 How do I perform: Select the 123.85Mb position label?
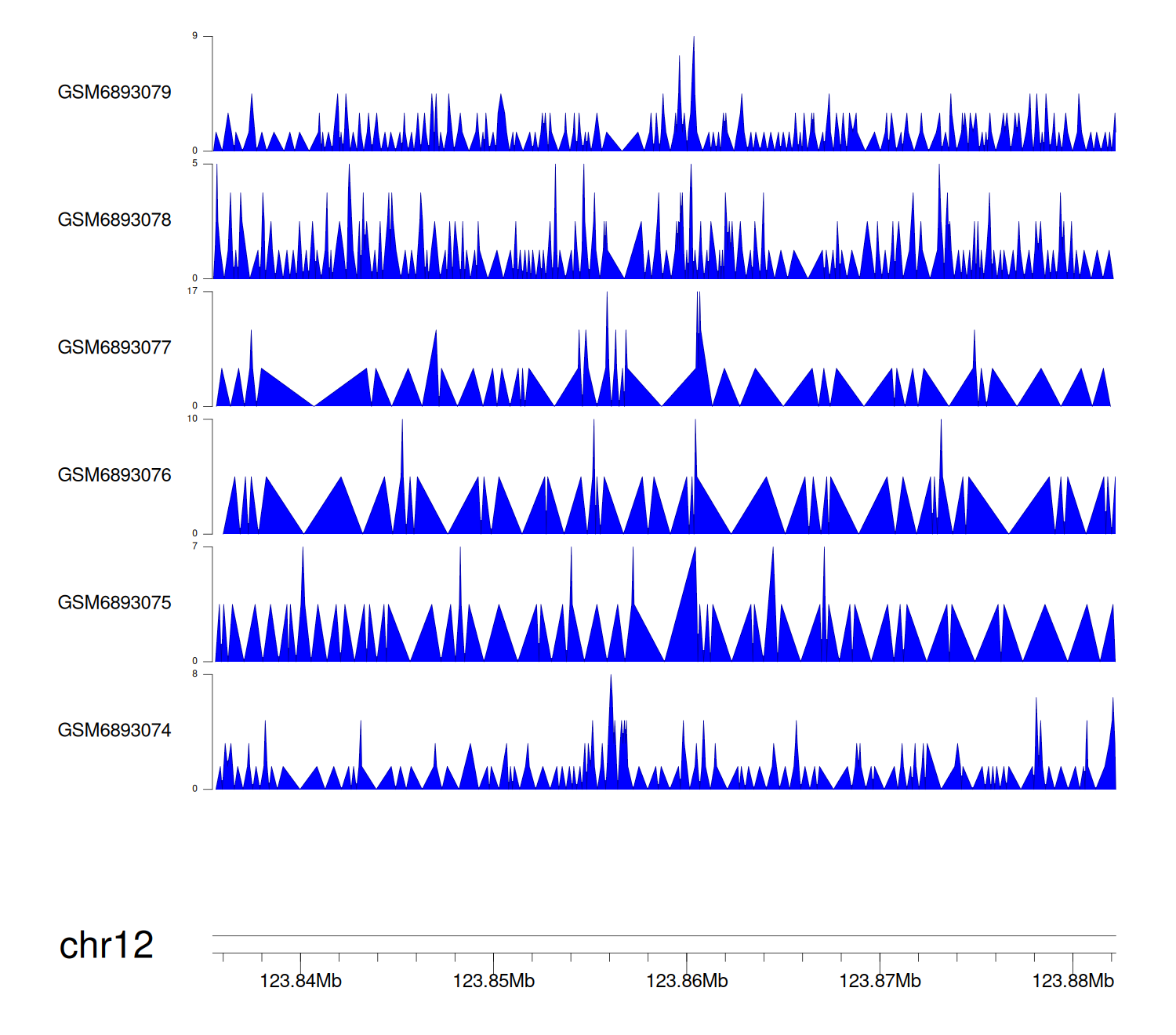click(x=494, y=982)
